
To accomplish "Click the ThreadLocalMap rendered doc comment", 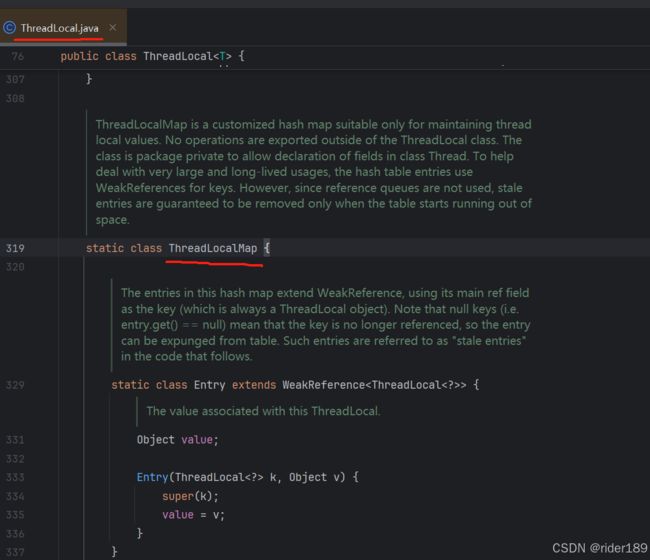I will tap(314, 172).
